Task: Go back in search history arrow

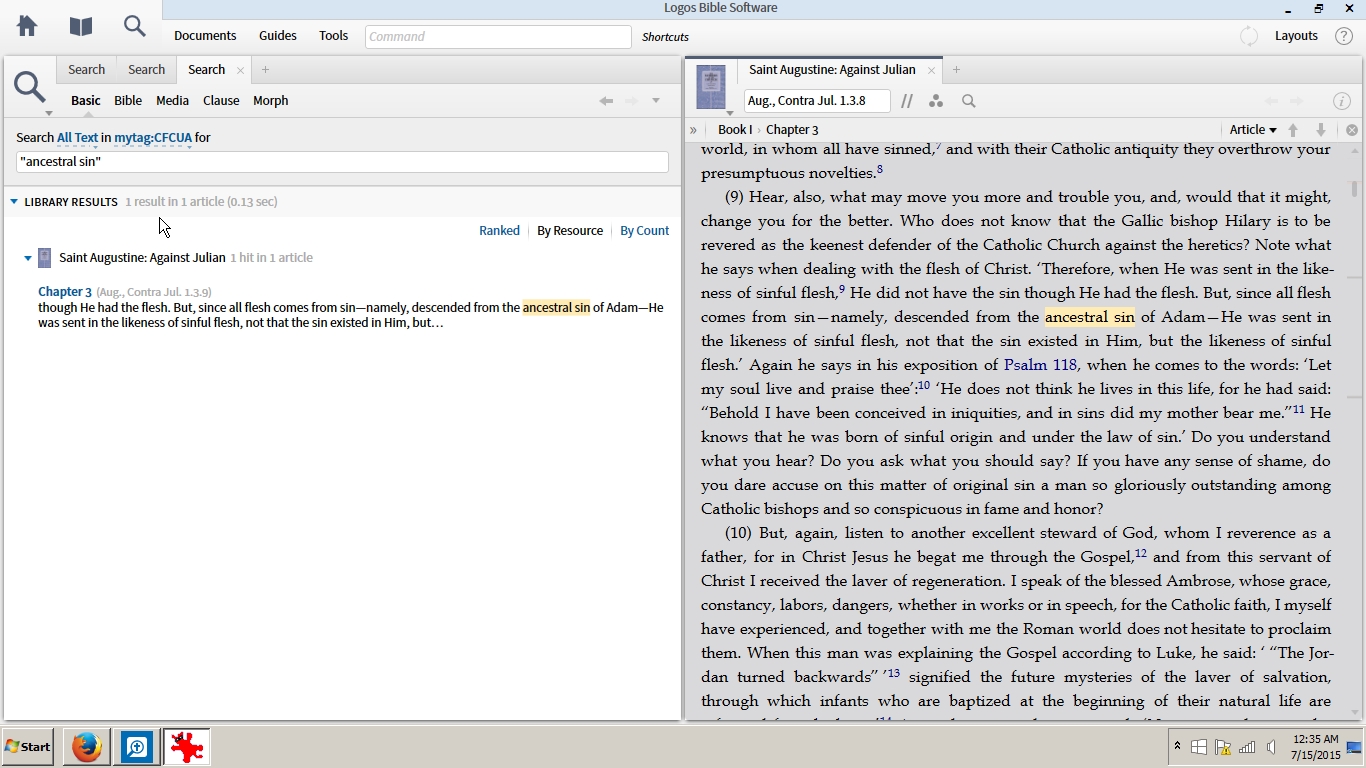Action: [606, 101]
